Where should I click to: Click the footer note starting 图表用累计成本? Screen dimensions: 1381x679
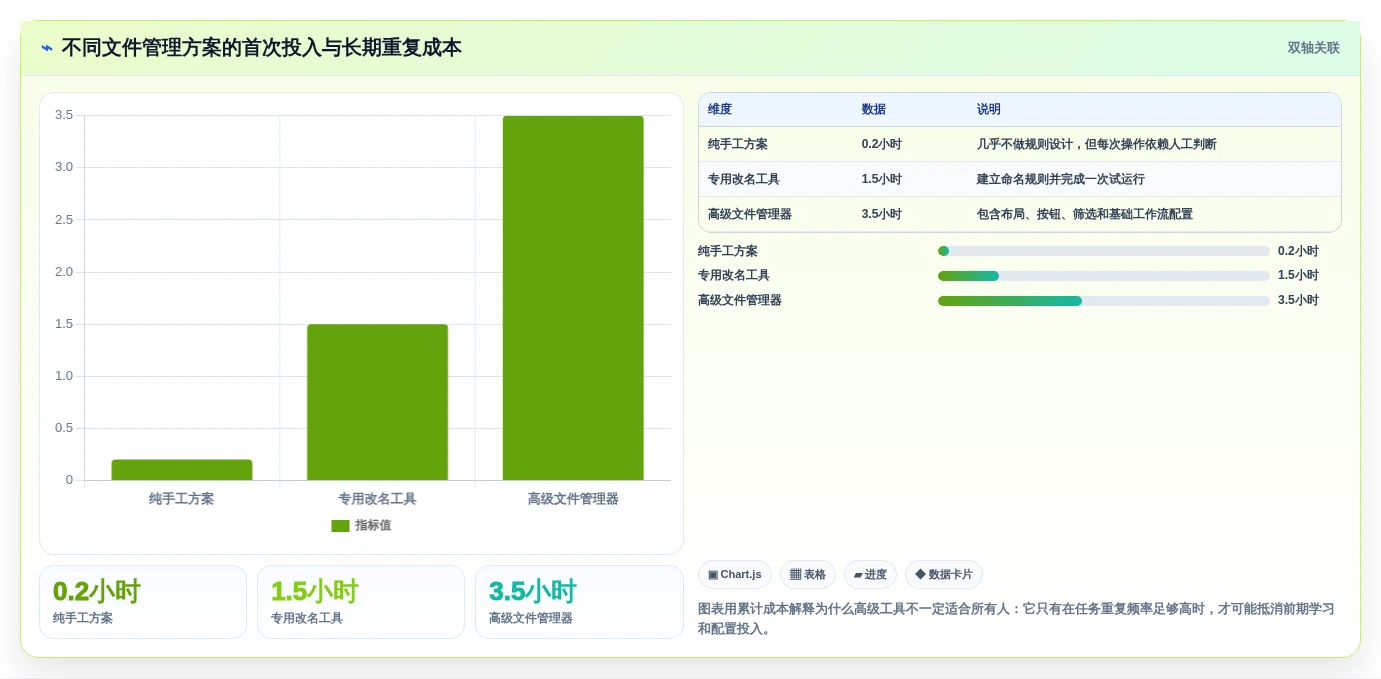click(1016, 618)
